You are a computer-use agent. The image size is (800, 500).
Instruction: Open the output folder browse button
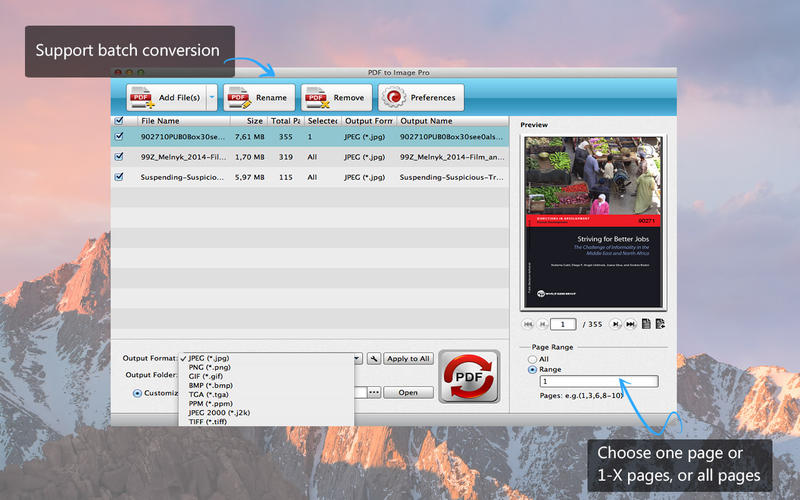click(x=373, y=393)
